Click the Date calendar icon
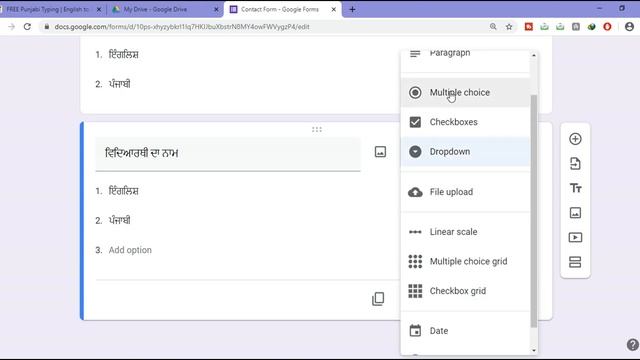 415,331
